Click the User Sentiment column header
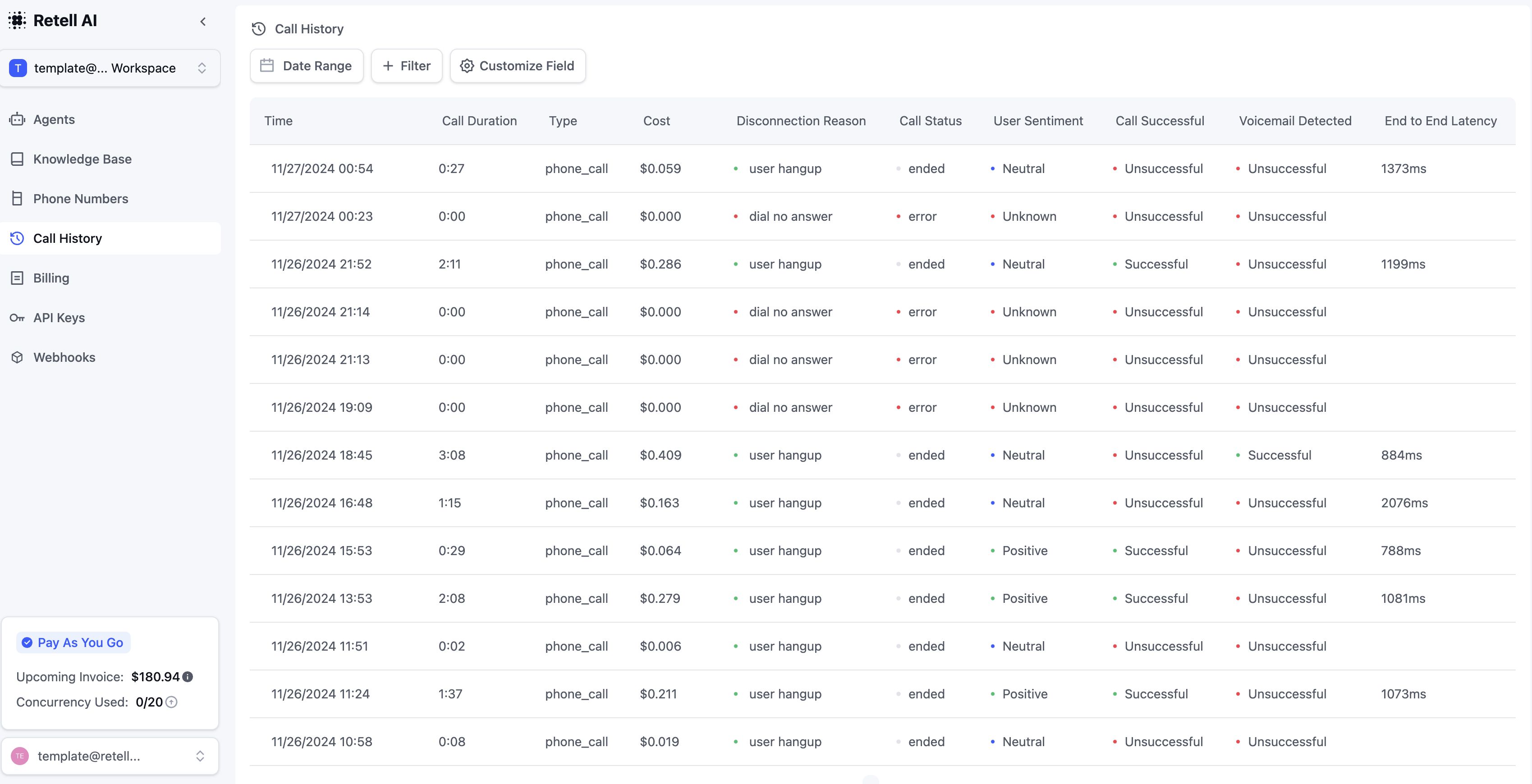 pyautogui.click(x=1038, y=121)
